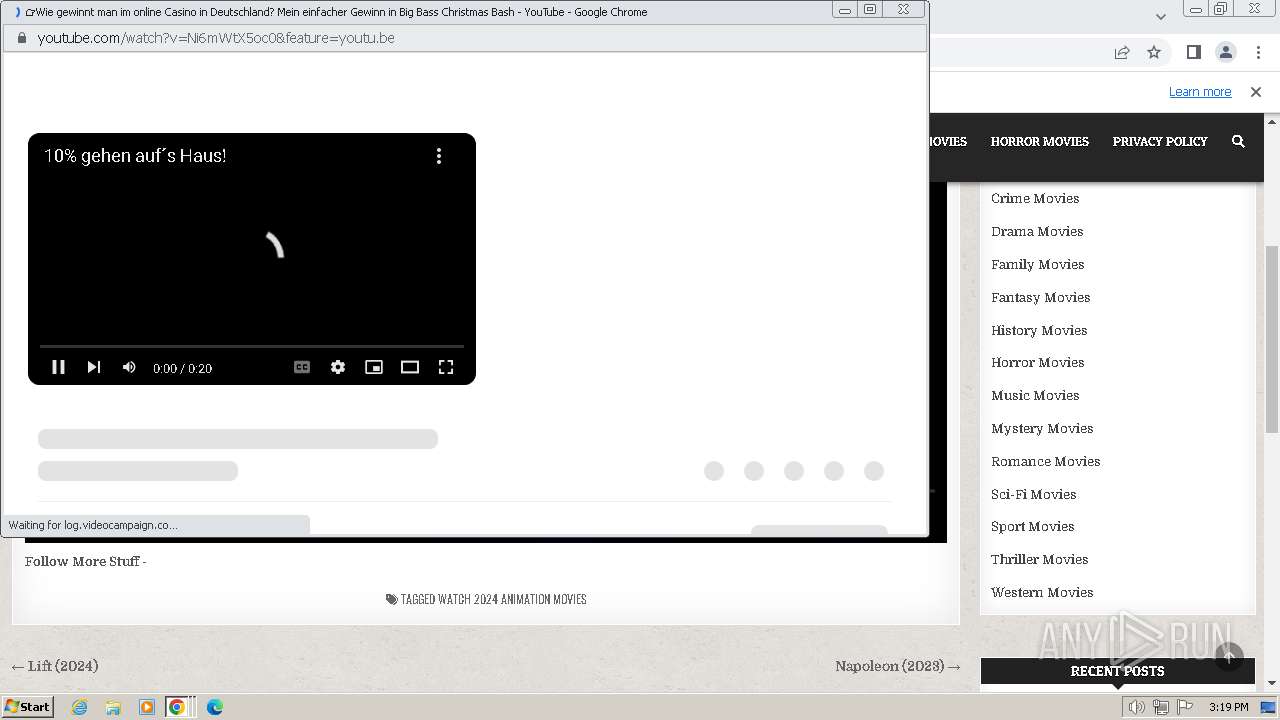
Task: Click the network tray icon
Action: [1161, 707]
